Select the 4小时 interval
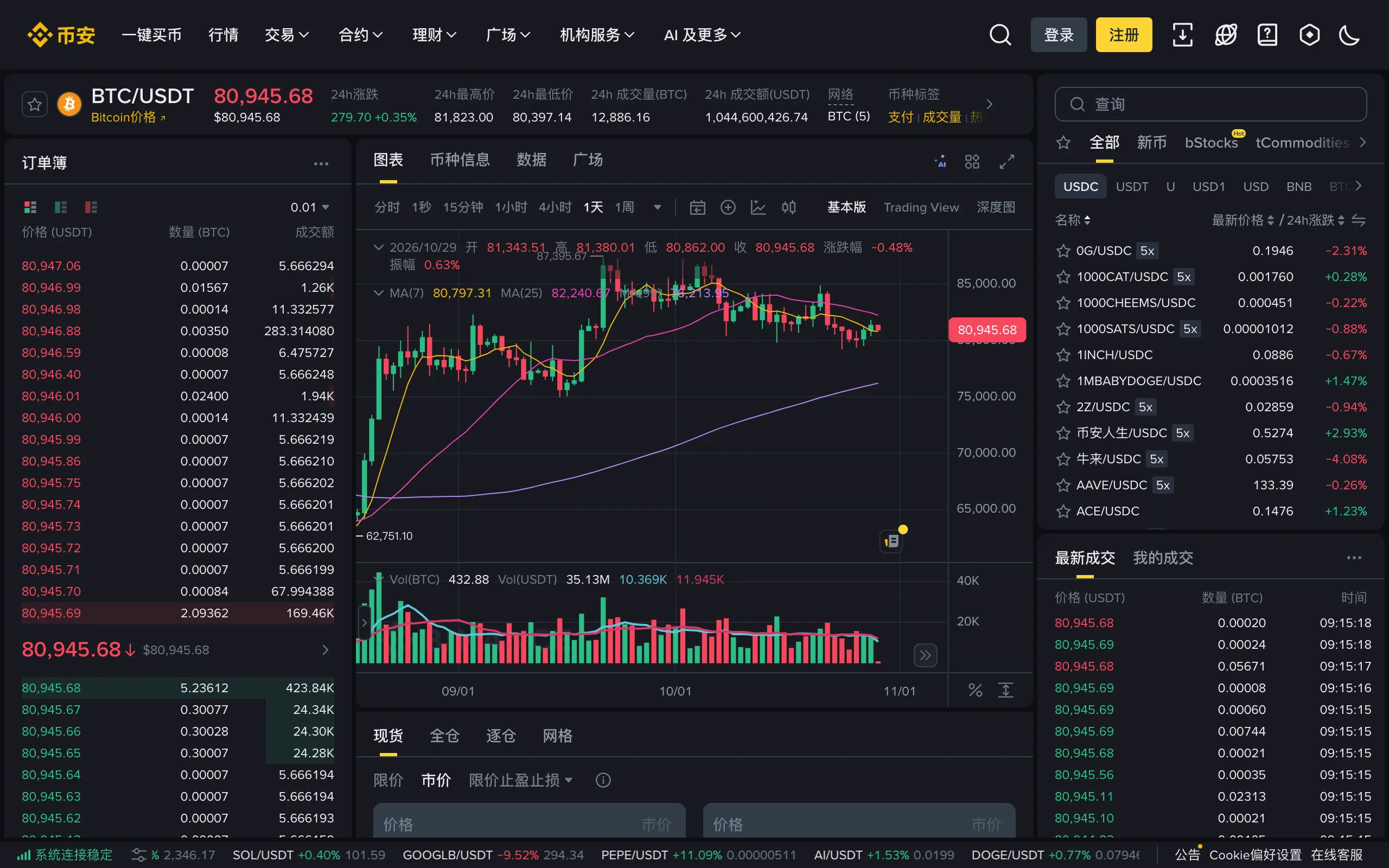Viewport: 1389px width, 868px height. pos(555,207)
